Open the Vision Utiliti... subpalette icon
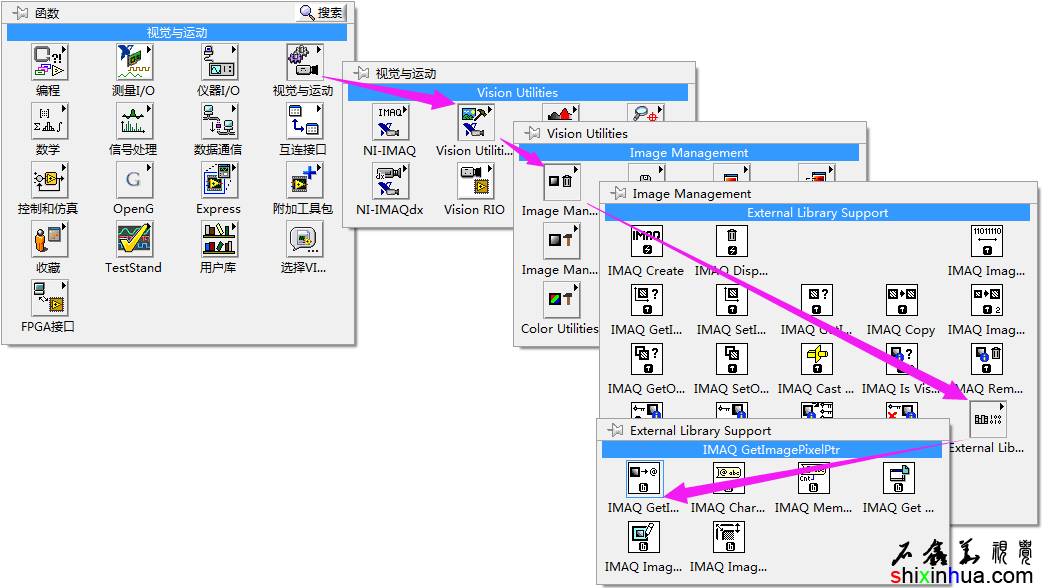 click(475, 122)
